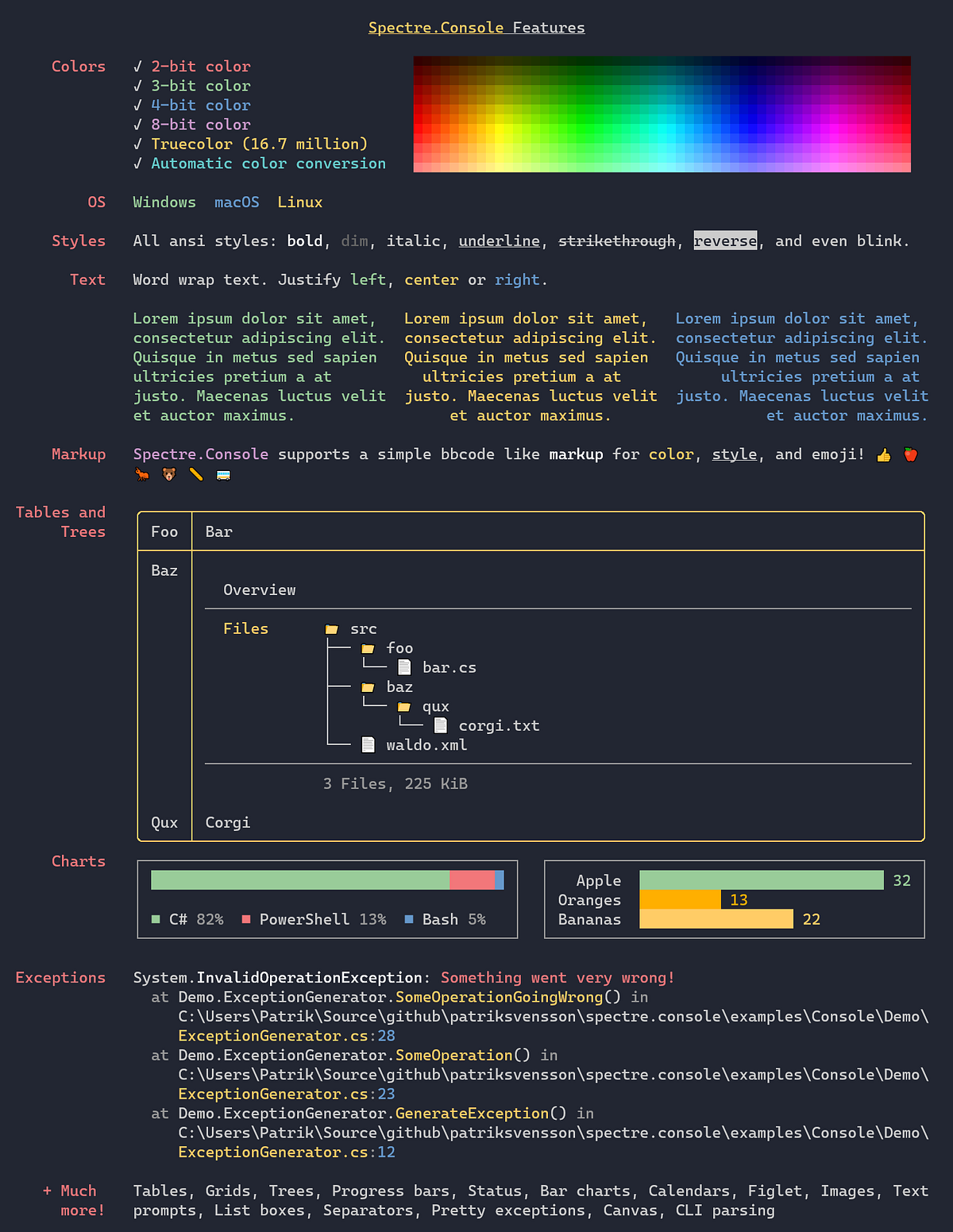Click the thumbs up emoji icon

point(884,454)
